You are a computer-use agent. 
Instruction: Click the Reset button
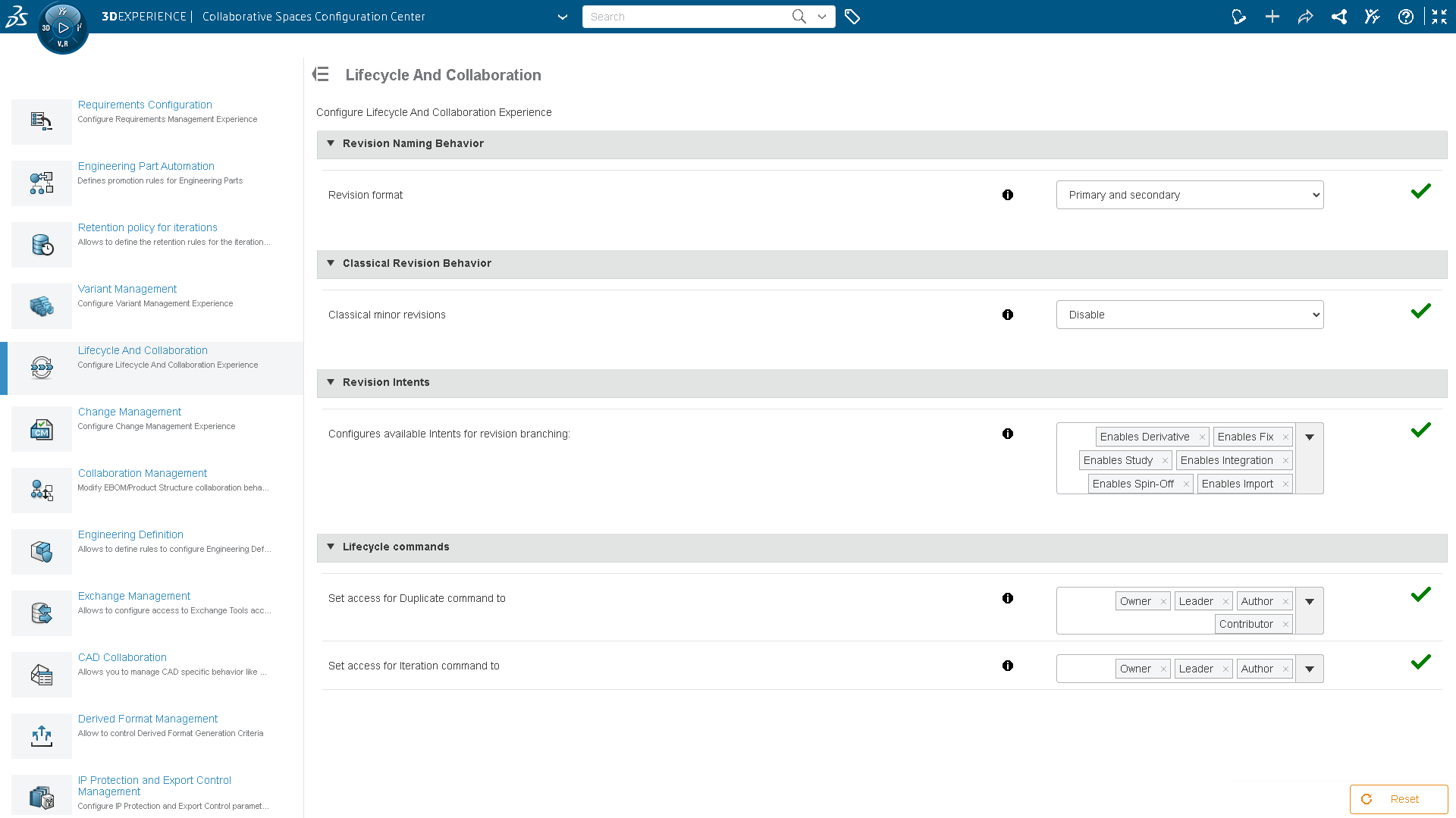pos(1398,799)
